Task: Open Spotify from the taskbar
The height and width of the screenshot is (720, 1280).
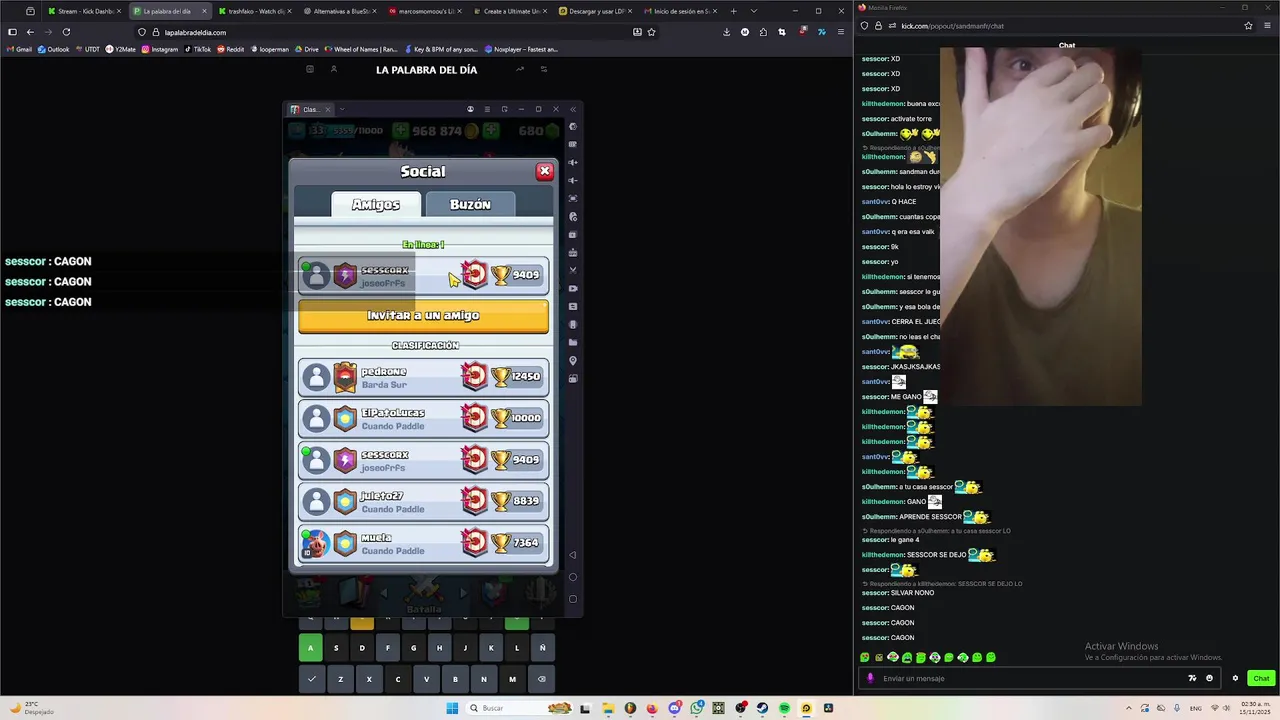Action: pyautogui.click(x=784, y=708)
